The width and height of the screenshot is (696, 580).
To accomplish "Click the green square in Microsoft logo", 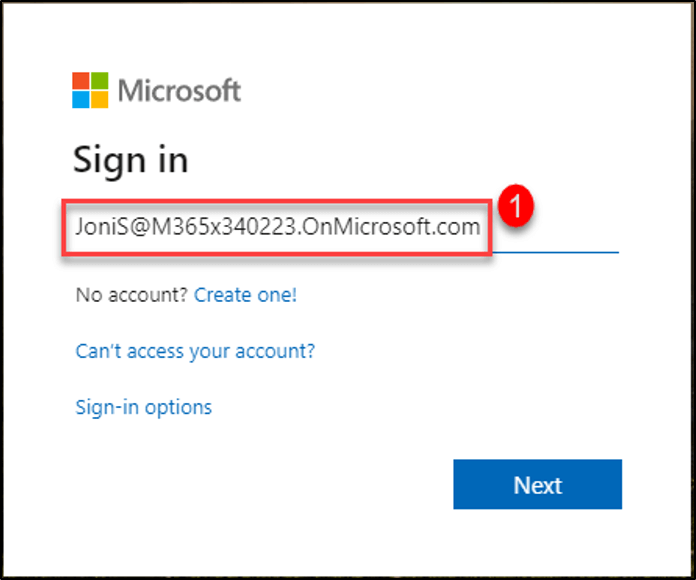I will pos(99,80).
